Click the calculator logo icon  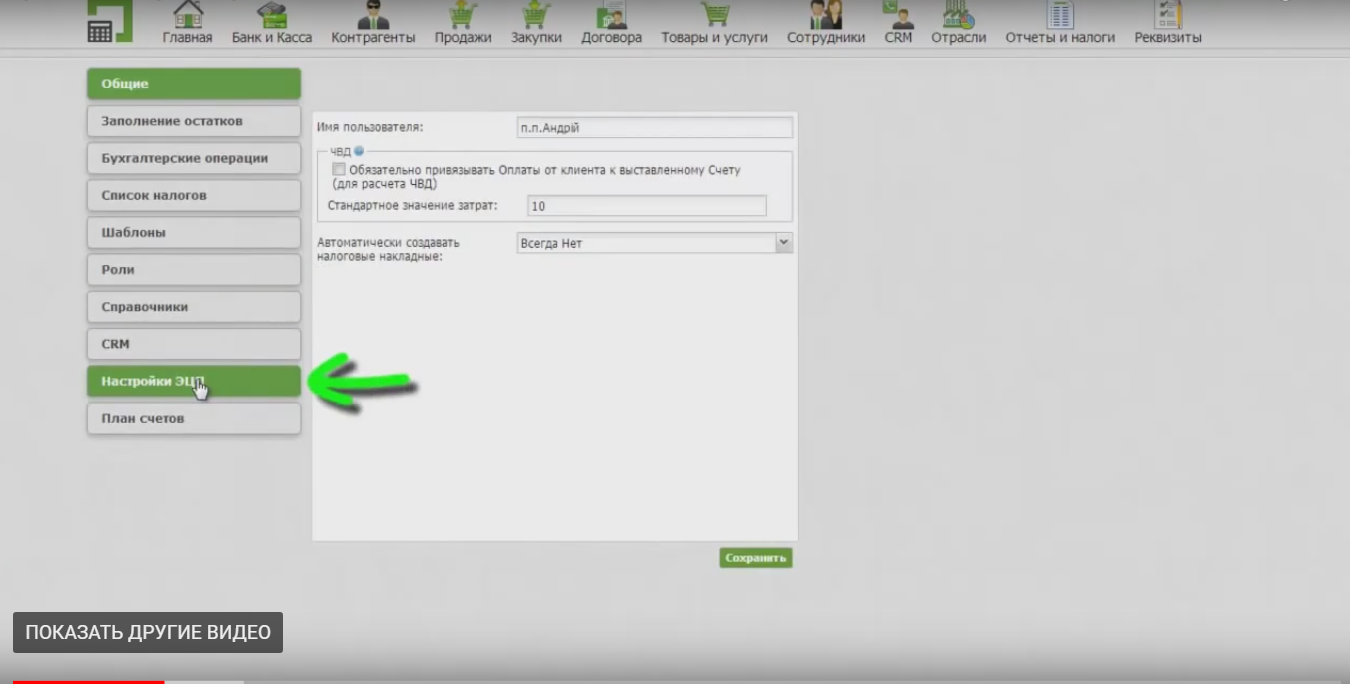tap(109, 21)
